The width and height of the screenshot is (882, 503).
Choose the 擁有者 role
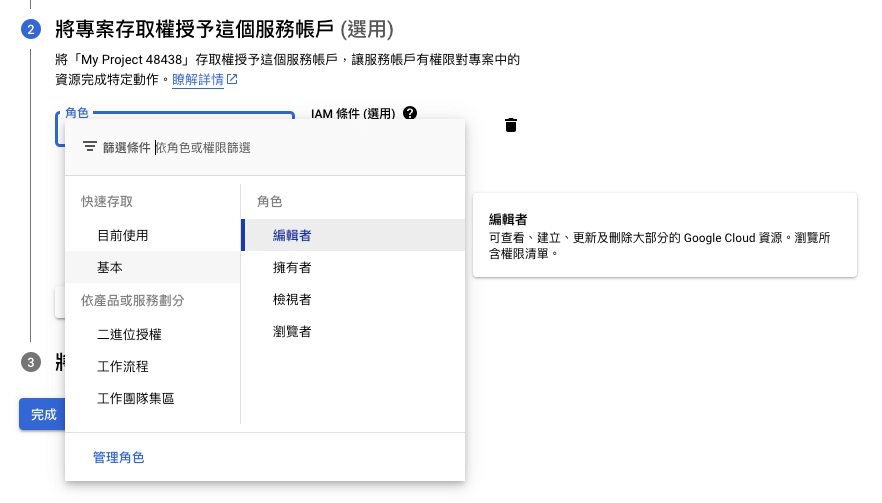point(292,268)
